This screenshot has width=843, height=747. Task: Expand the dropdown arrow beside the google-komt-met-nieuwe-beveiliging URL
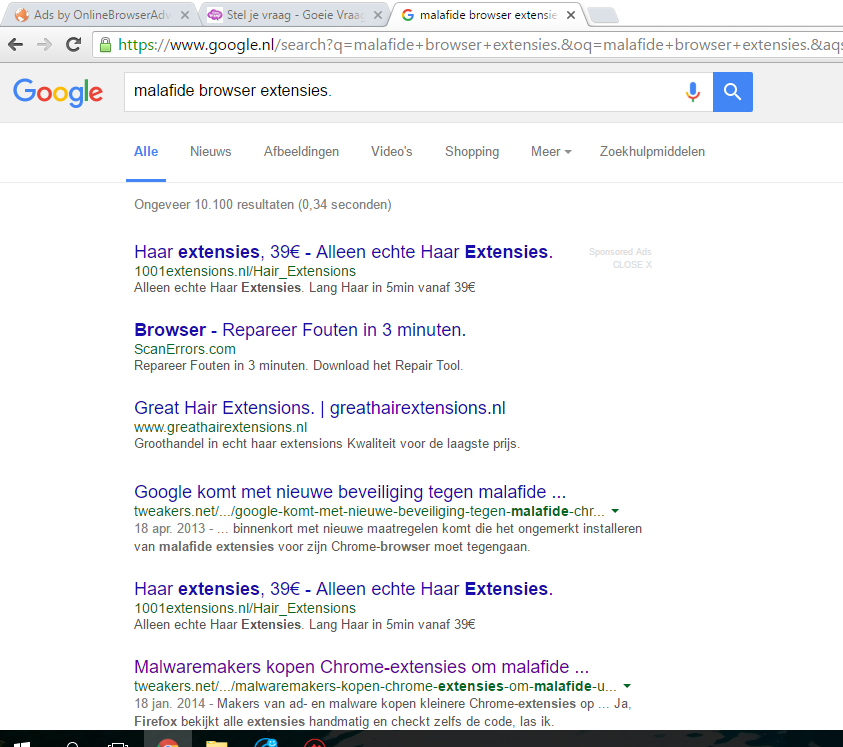[x=615, y=511]
